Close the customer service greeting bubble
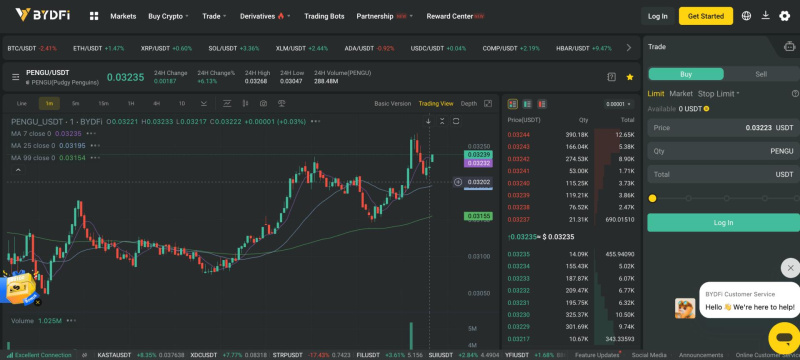The image size is (800, 360). (790, 268)
